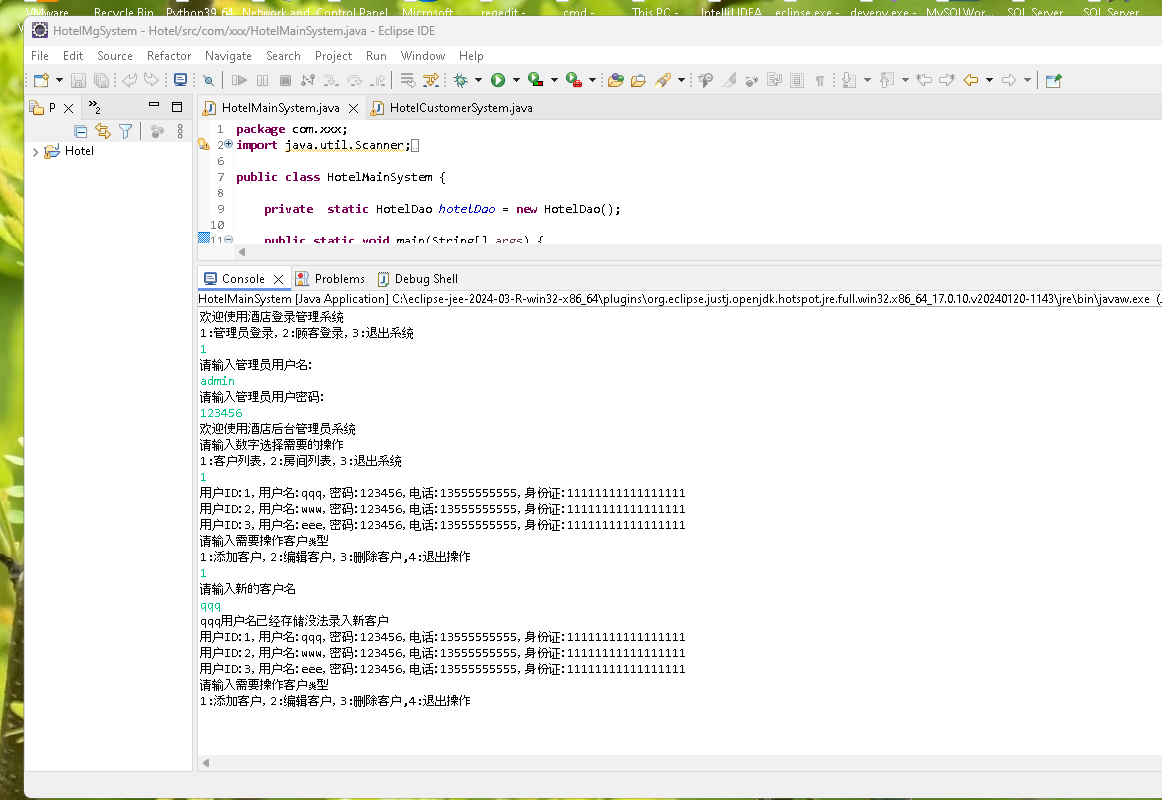Open the Run button dropdown arrow
This screenshot has width=1162, height=800.
coord(515,79)
